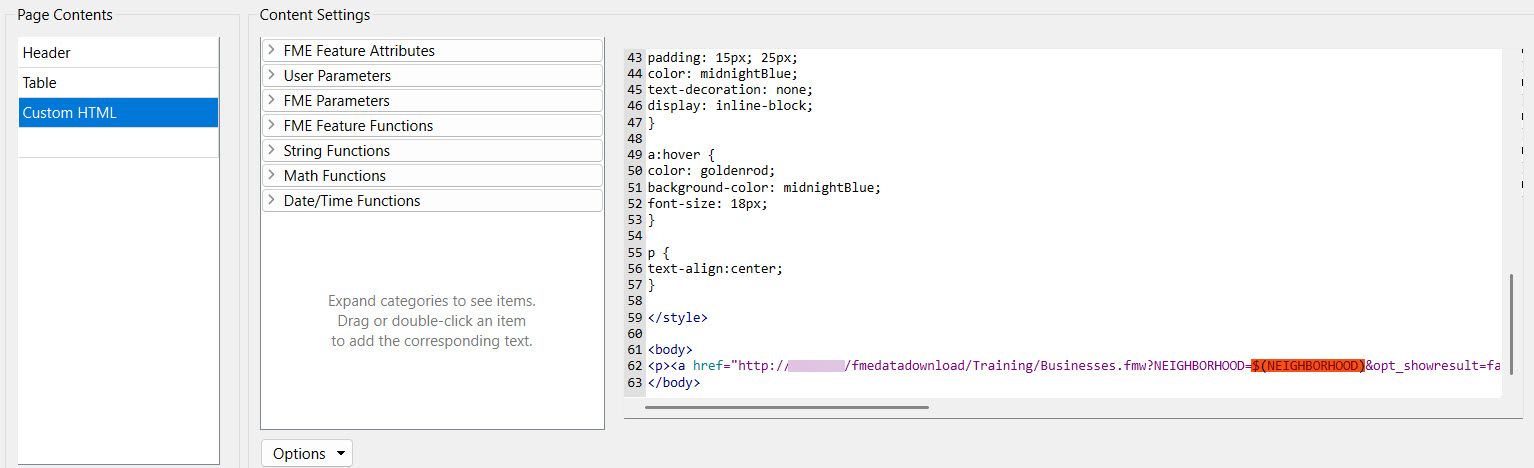Click the highlighted $(NEIGHBORHOOD) parameter in code
1534x468 pixels.
tap(1307, 366)
